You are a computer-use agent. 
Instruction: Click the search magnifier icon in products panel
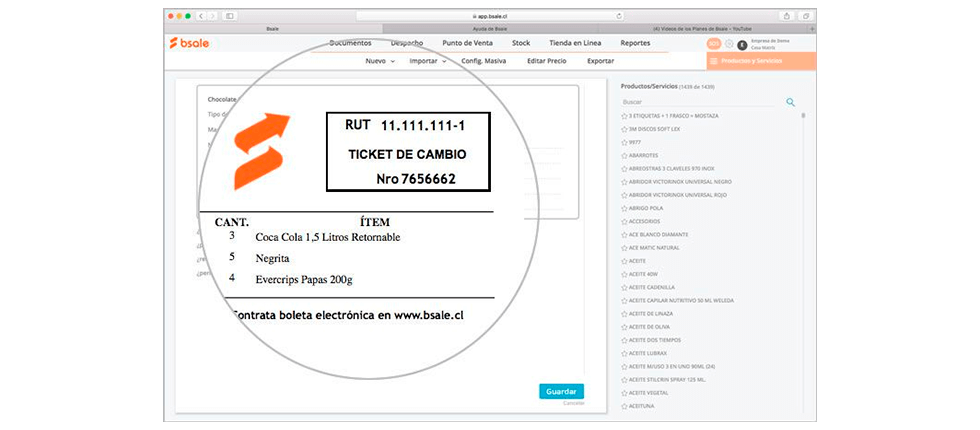[x=790, y=102]
